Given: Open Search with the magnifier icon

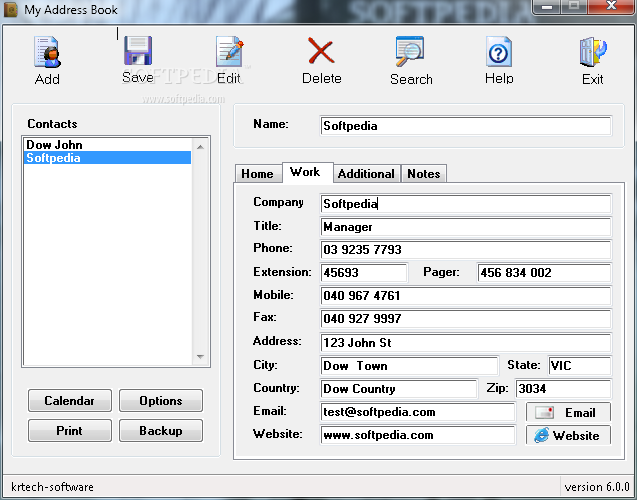Looking at the screenshot, I should (410, 51).
